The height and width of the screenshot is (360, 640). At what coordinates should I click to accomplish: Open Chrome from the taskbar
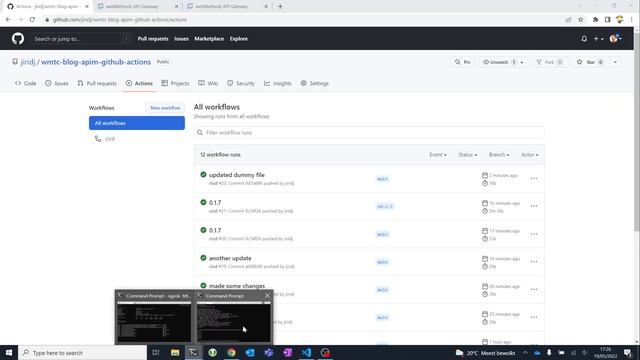[231, 353]
